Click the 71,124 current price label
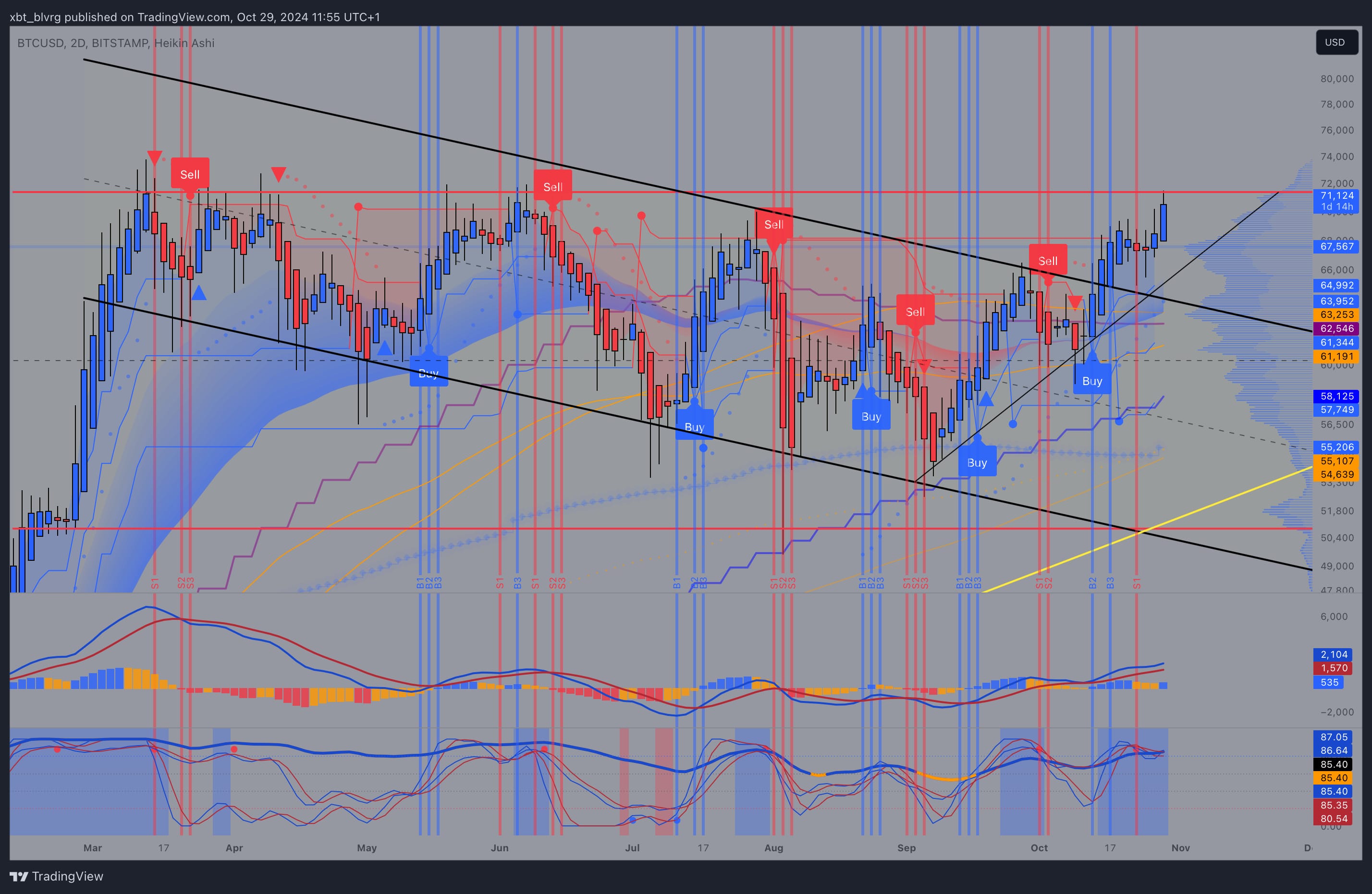 (x=1335, y=201)
